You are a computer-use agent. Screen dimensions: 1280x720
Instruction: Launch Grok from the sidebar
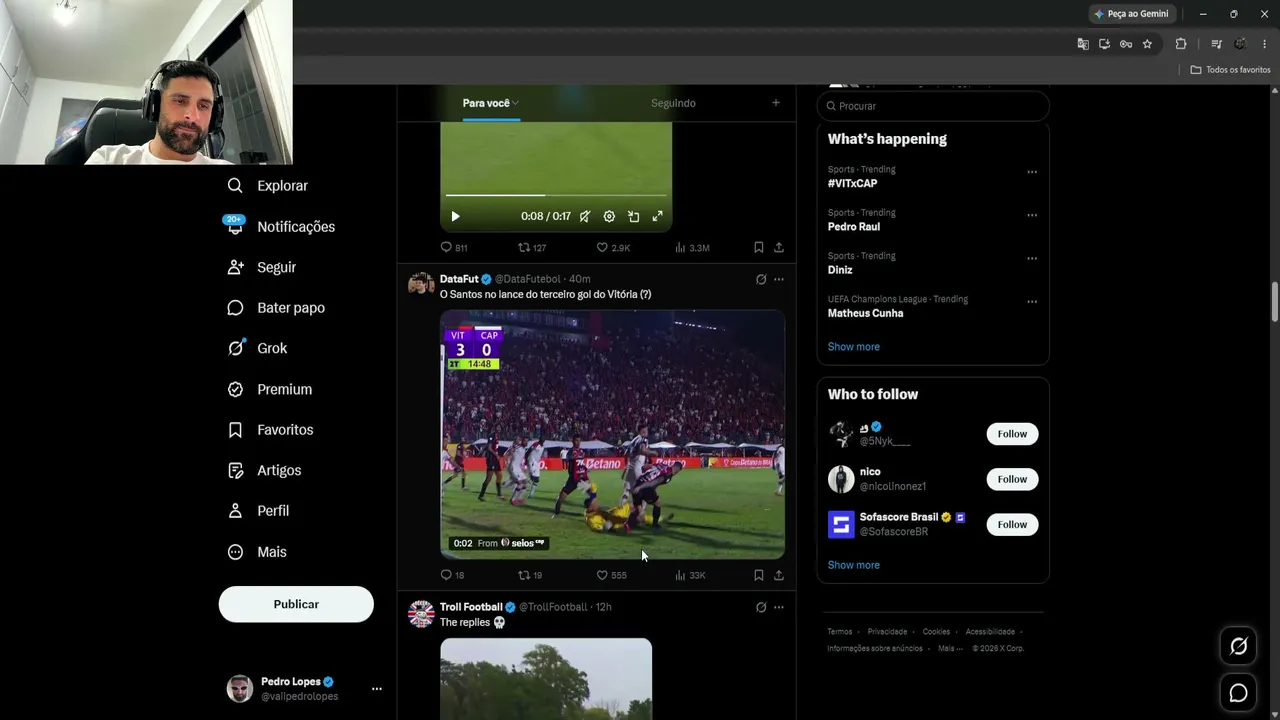[x=257, y=349]
